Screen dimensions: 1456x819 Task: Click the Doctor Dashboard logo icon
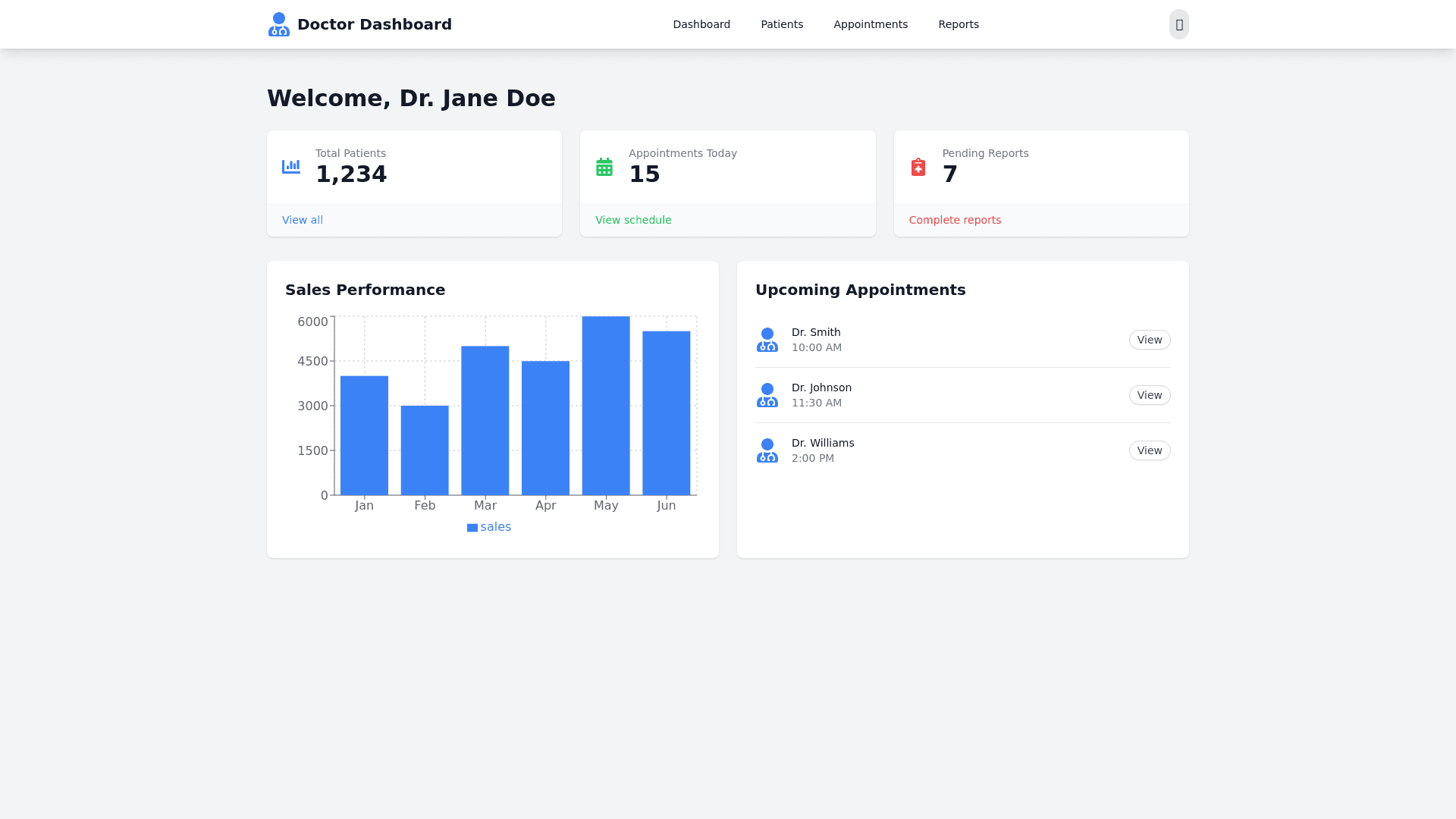coord(278,24)
